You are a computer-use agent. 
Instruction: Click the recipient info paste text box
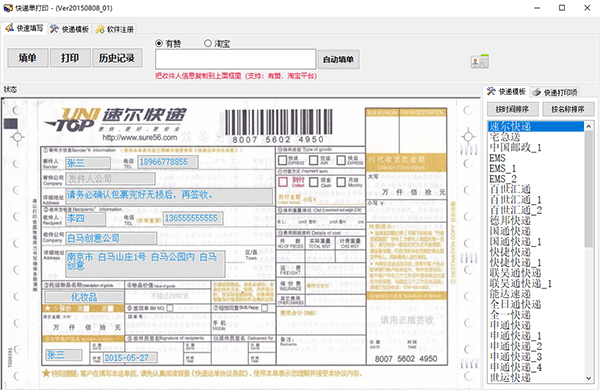coord(235,59)
